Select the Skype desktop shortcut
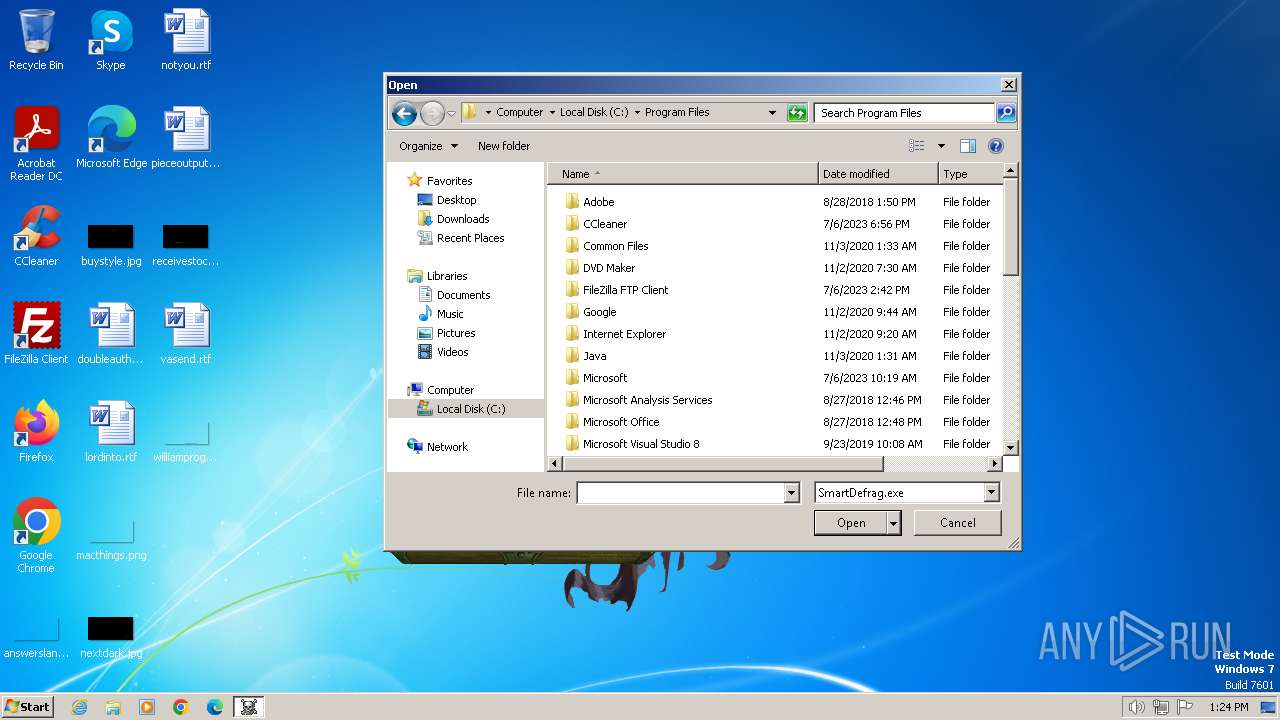Viewport: 1280px width, 720px height. pyautogui.click(x=111, y=40)
